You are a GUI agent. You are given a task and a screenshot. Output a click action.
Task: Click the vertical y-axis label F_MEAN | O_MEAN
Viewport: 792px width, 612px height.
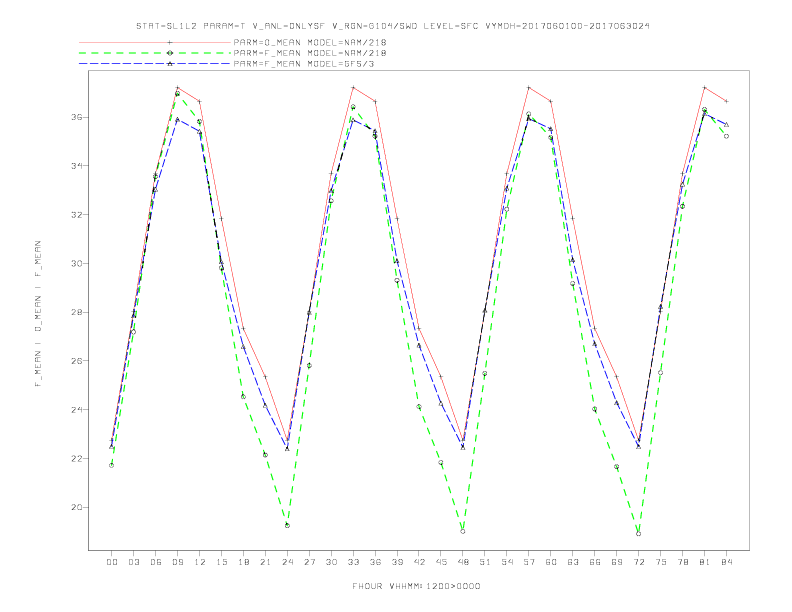point(38,314)
